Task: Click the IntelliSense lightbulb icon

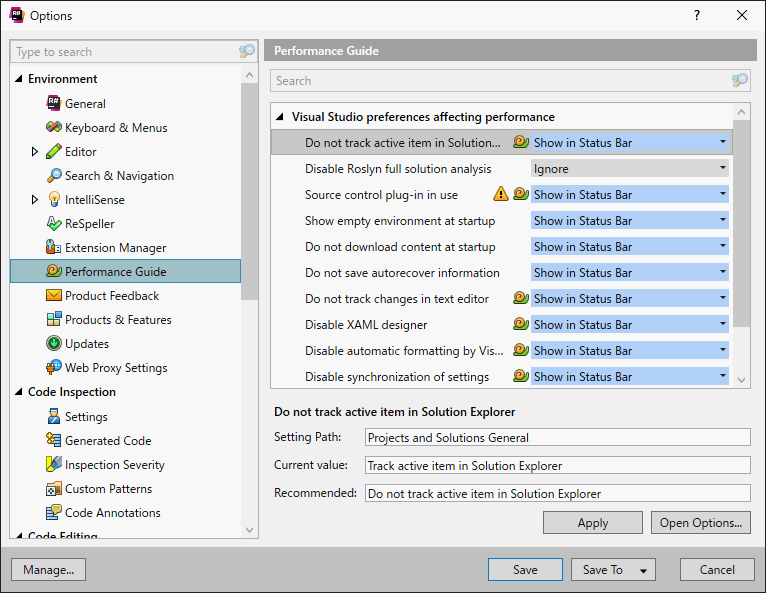Action: point(54,199)
